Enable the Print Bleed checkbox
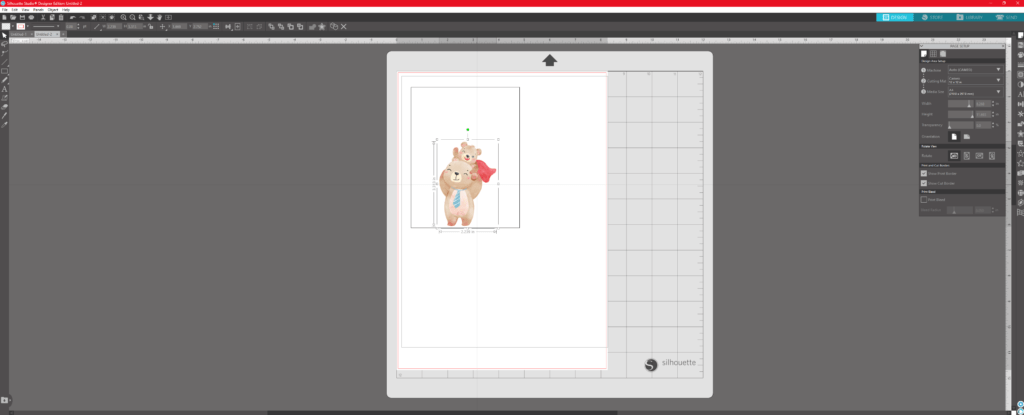The height and width of the screenshot is (415, 1024). [x=924, y=199]
